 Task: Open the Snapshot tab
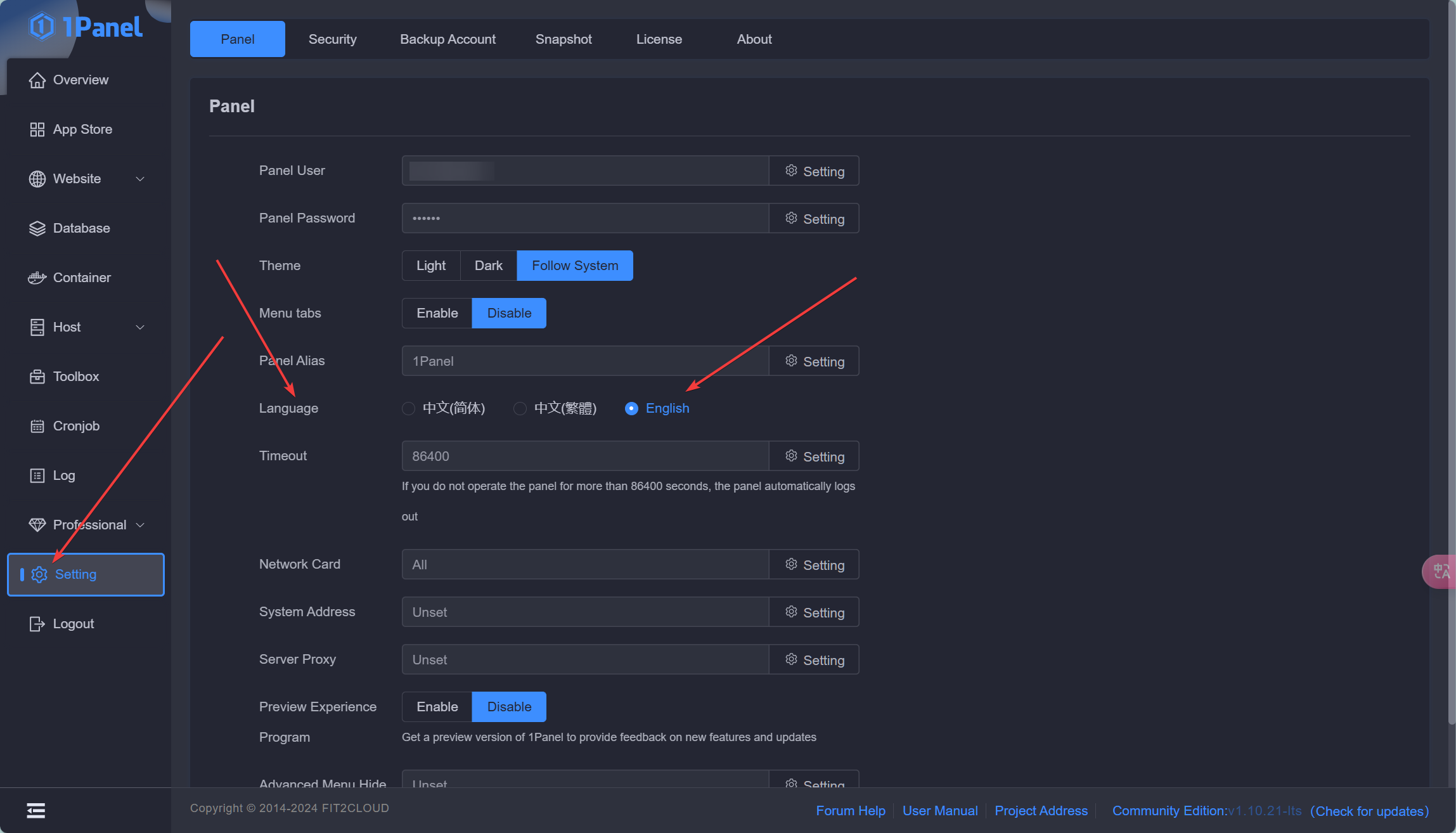click(x=564, y=39)
